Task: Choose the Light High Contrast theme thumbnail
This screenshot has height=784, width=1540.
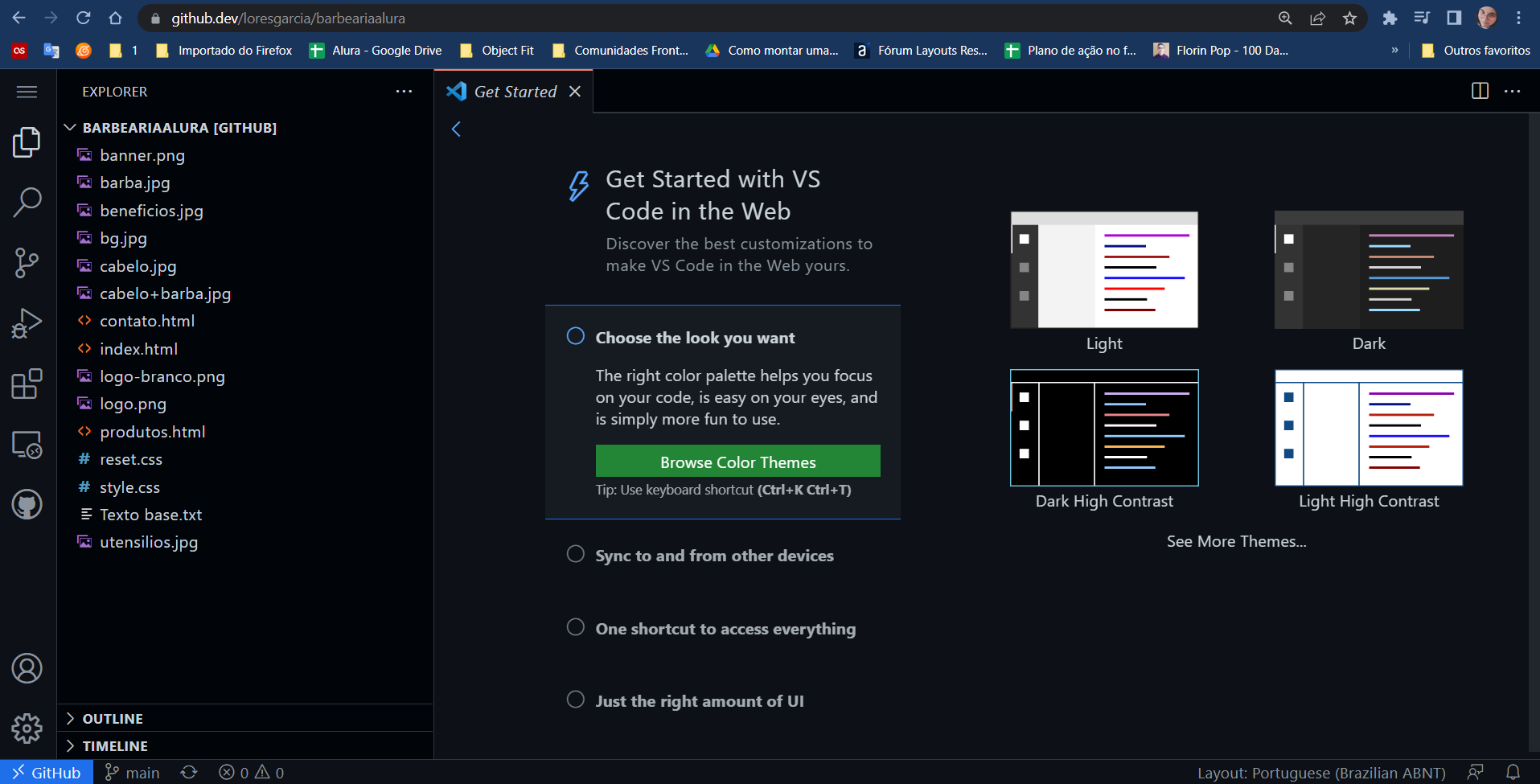Action: pyautogui.click(x=1369, y=428)
